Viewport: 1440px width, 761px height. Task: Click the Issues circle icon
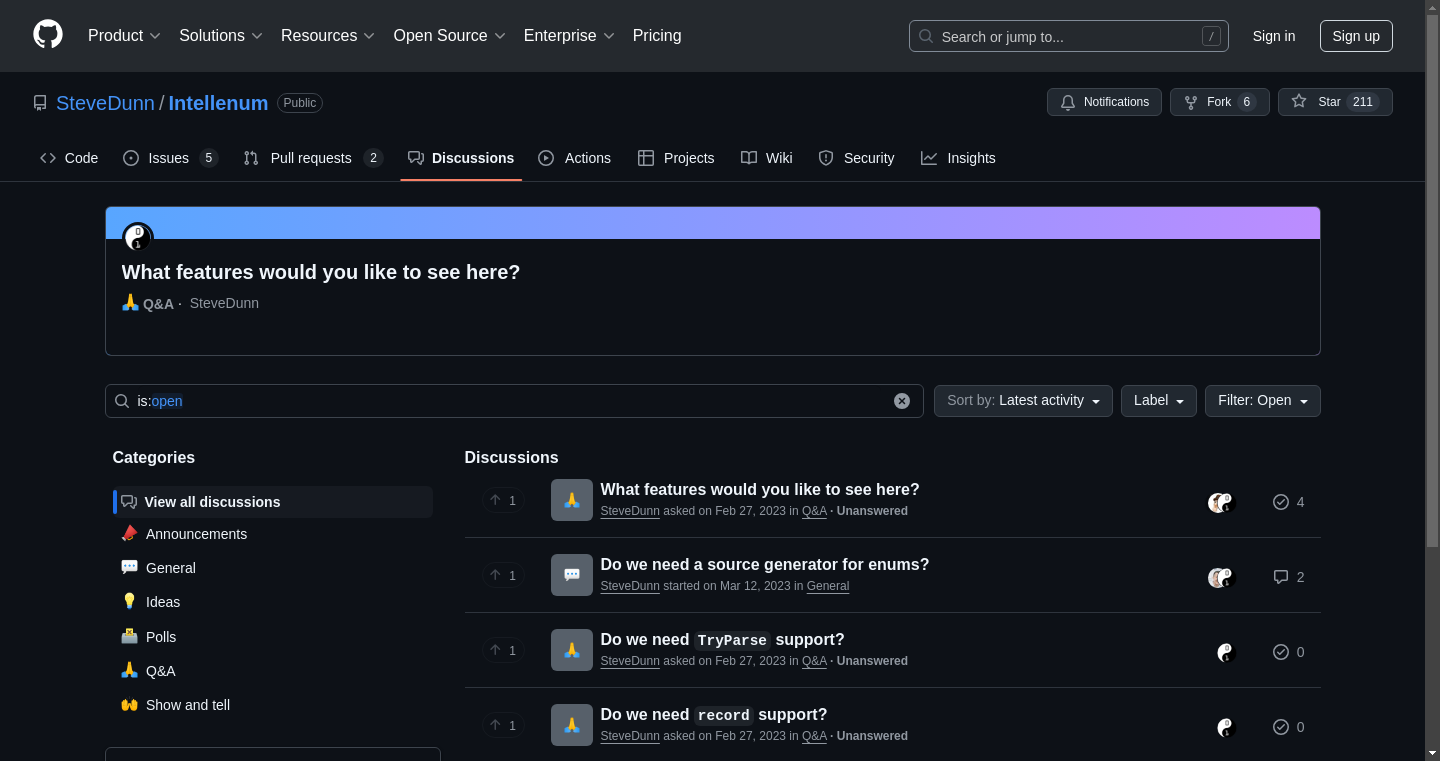(131, 158)
